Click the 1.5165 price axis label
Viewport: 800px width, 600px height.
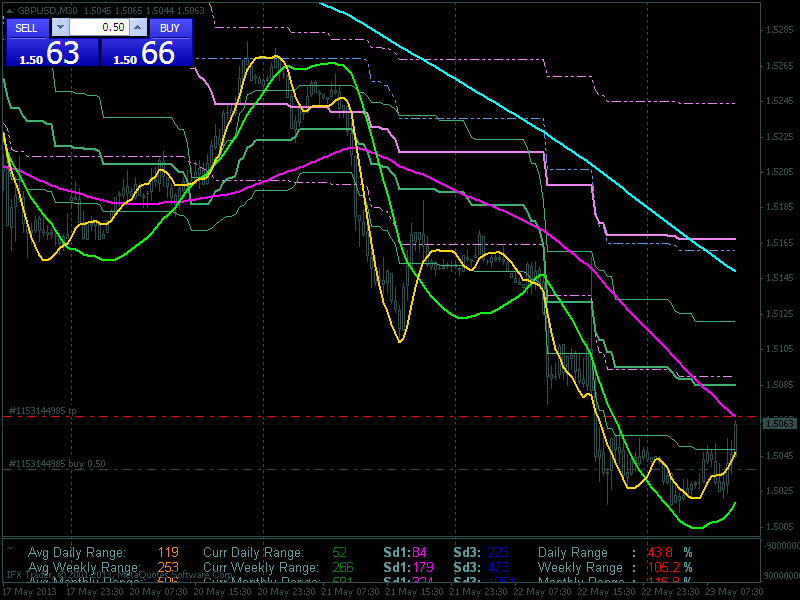click(x=780, y=243)
